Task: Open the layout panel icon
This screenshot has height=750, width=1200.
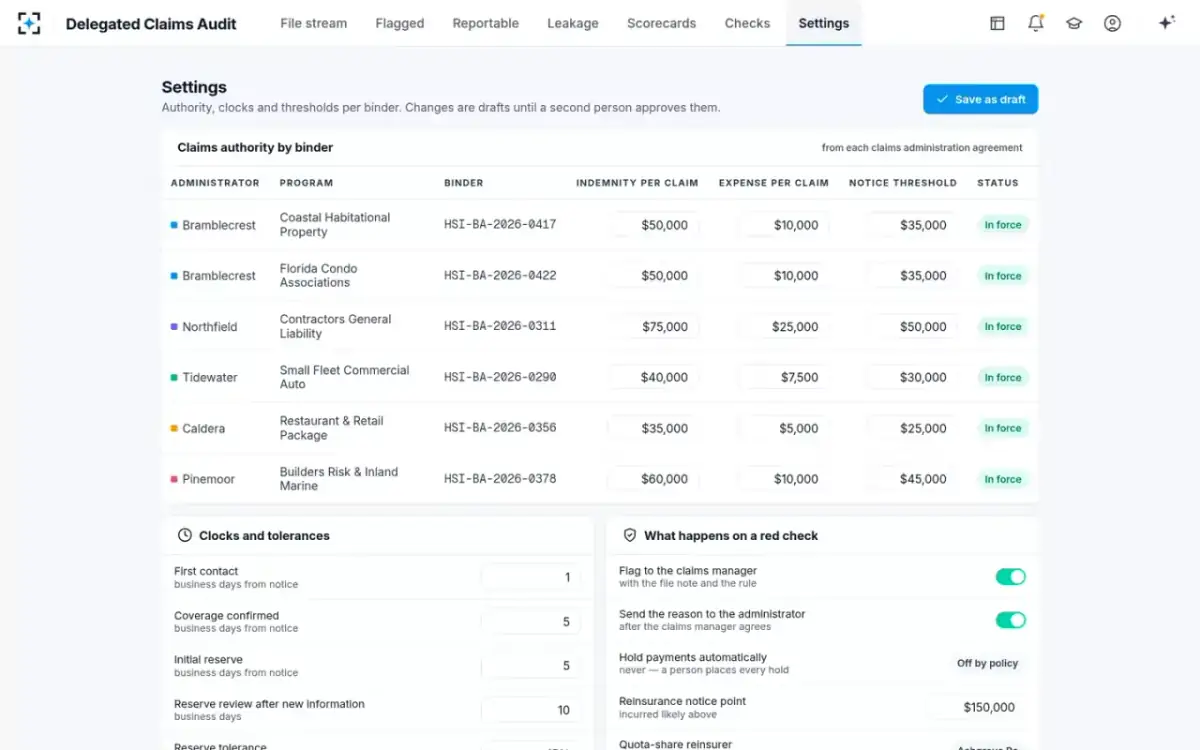Action: tap(997, 23)
